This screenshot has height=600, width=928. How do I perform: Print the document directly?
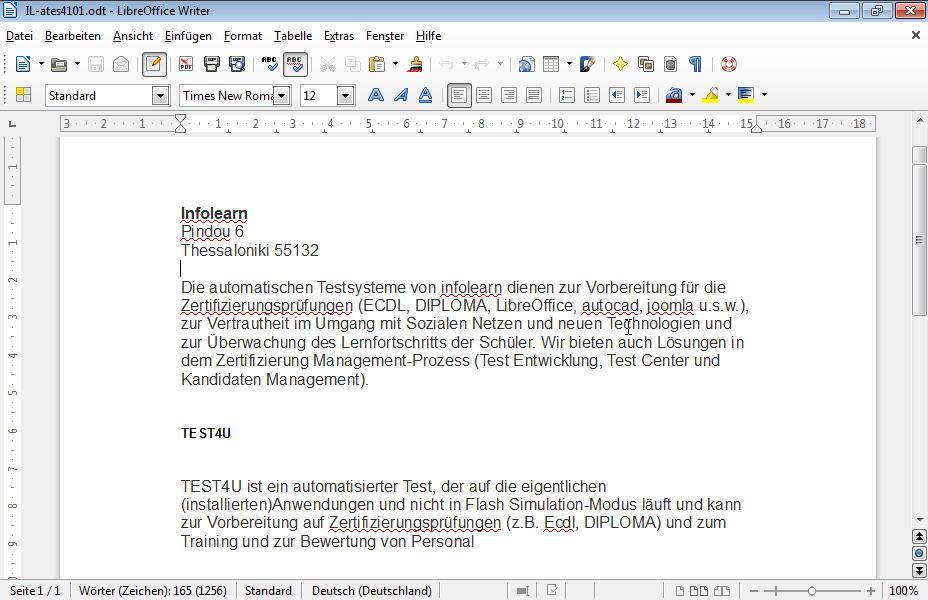pos(211,64)
